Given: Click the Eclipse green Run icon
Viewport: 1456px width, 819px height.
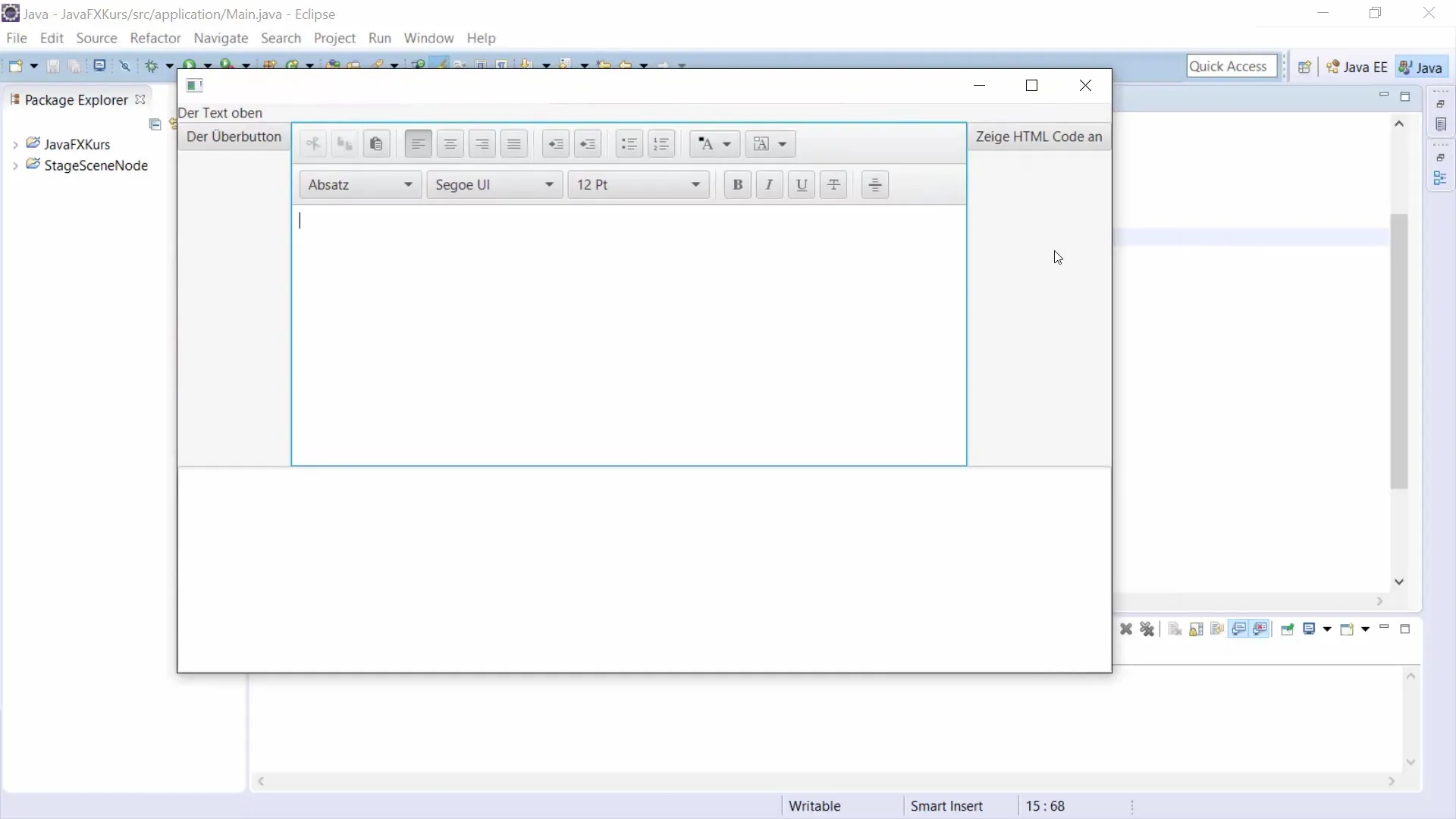Looking at the screenshot, I should click(190, 65).
